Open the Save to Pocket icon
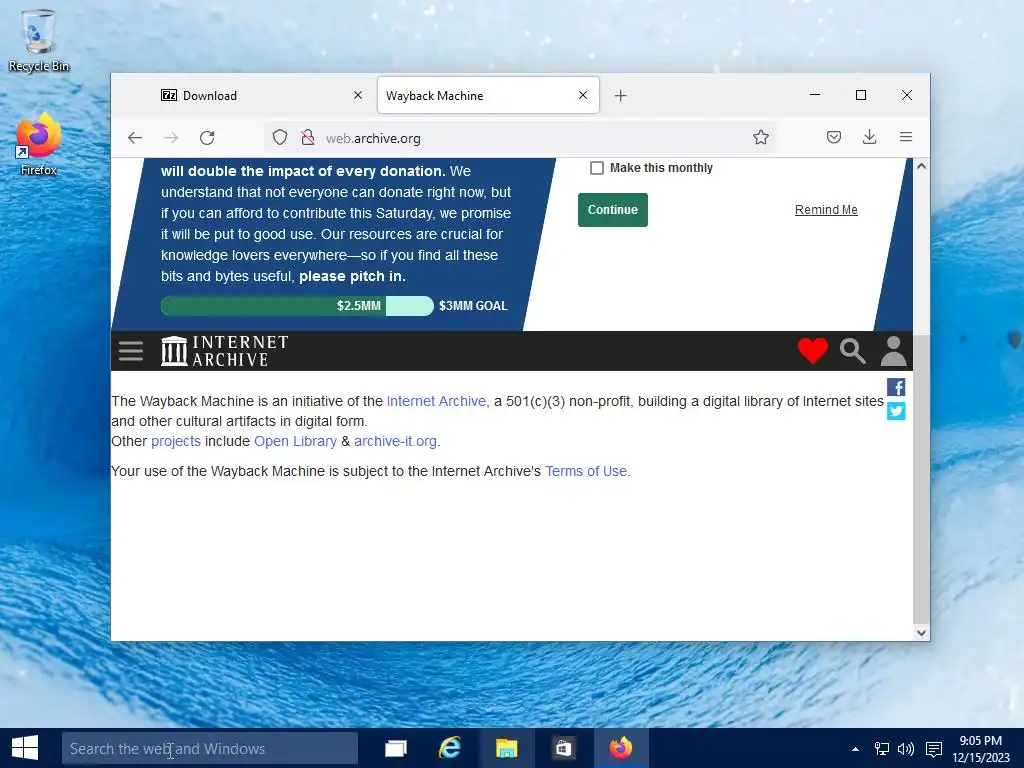The image size is (1024, 768). pyautogui.click(x=834, y=137)
